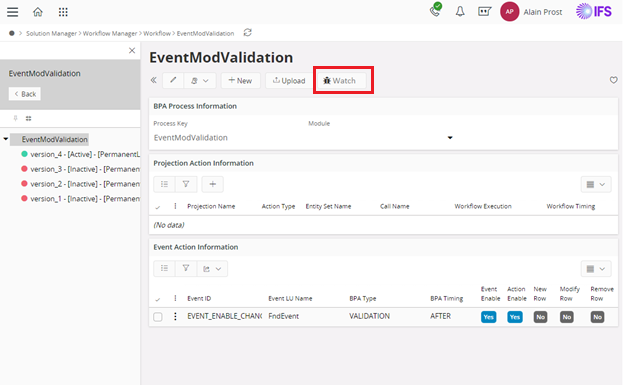Screen dimensions: 623x385
Task: Click the FndEvent cell
Action: click(x=284, y=316)
